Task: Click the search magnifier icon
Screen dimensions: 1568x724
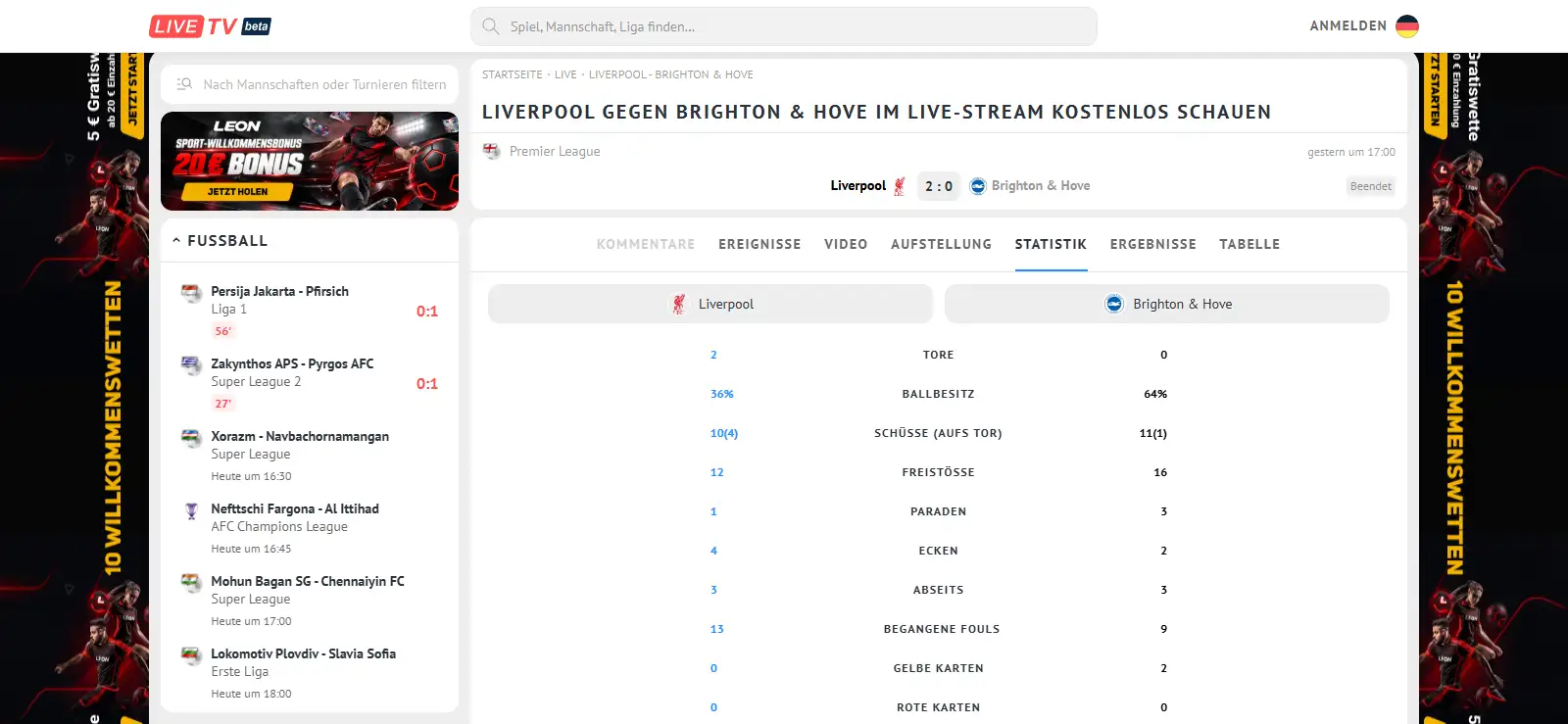Action: click(x=491, y=26)
